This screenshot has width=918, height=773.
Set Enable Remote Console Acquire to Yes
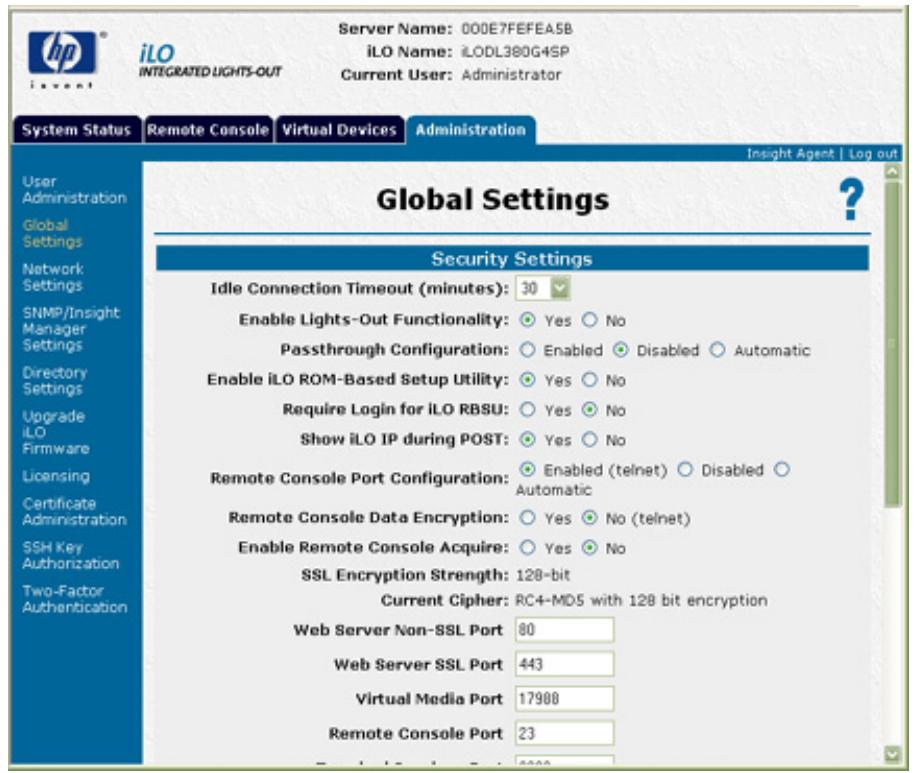[527, 548]
